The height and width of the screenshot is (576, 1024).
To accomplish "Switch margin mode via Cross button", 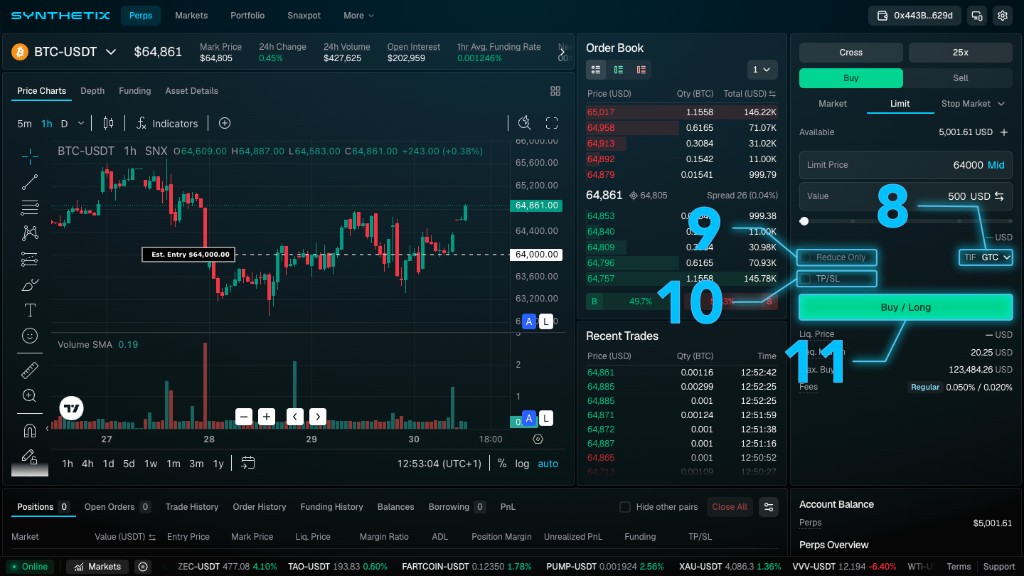I will (x=851, y=52).
